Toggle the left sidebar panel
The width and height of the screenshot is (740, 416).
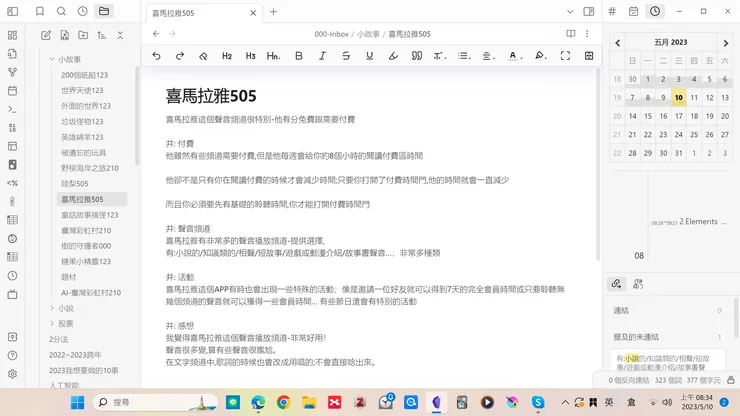coord(13,11)
